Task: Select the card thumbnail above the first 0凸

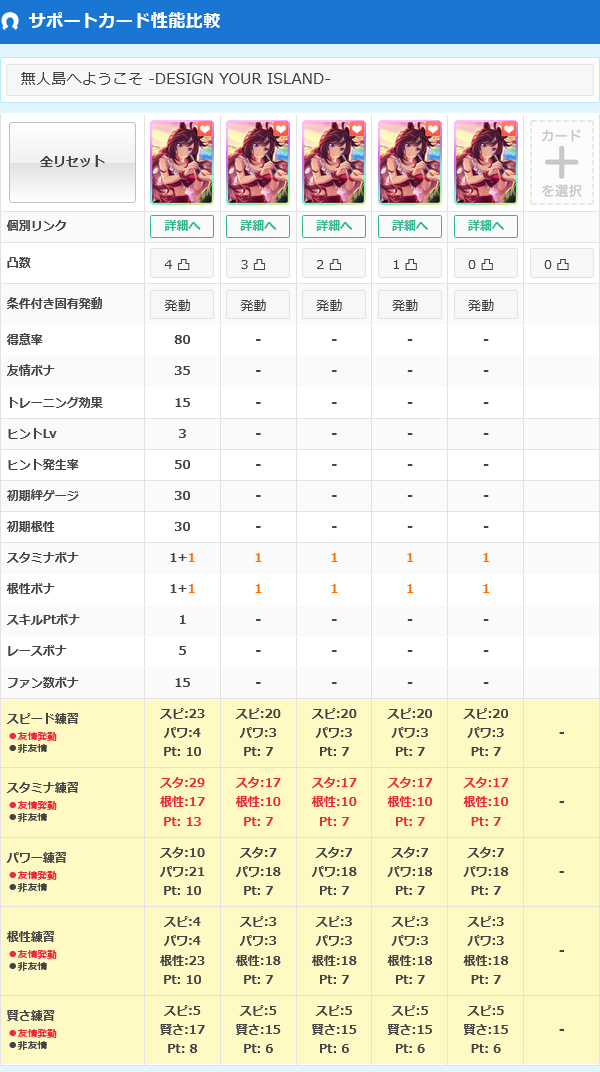Action: pyautogui.click(x=485, y=163)
